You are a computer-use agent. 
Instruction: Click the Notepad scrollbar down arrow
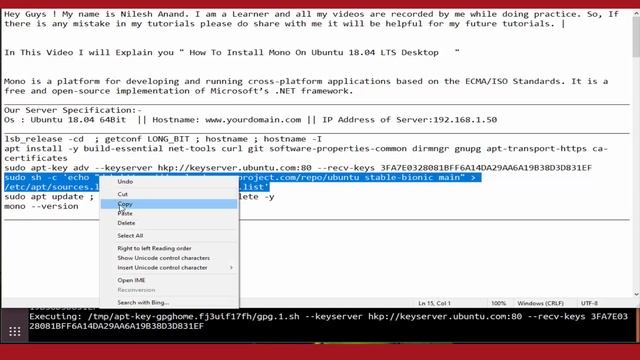(x=636, y=294)
